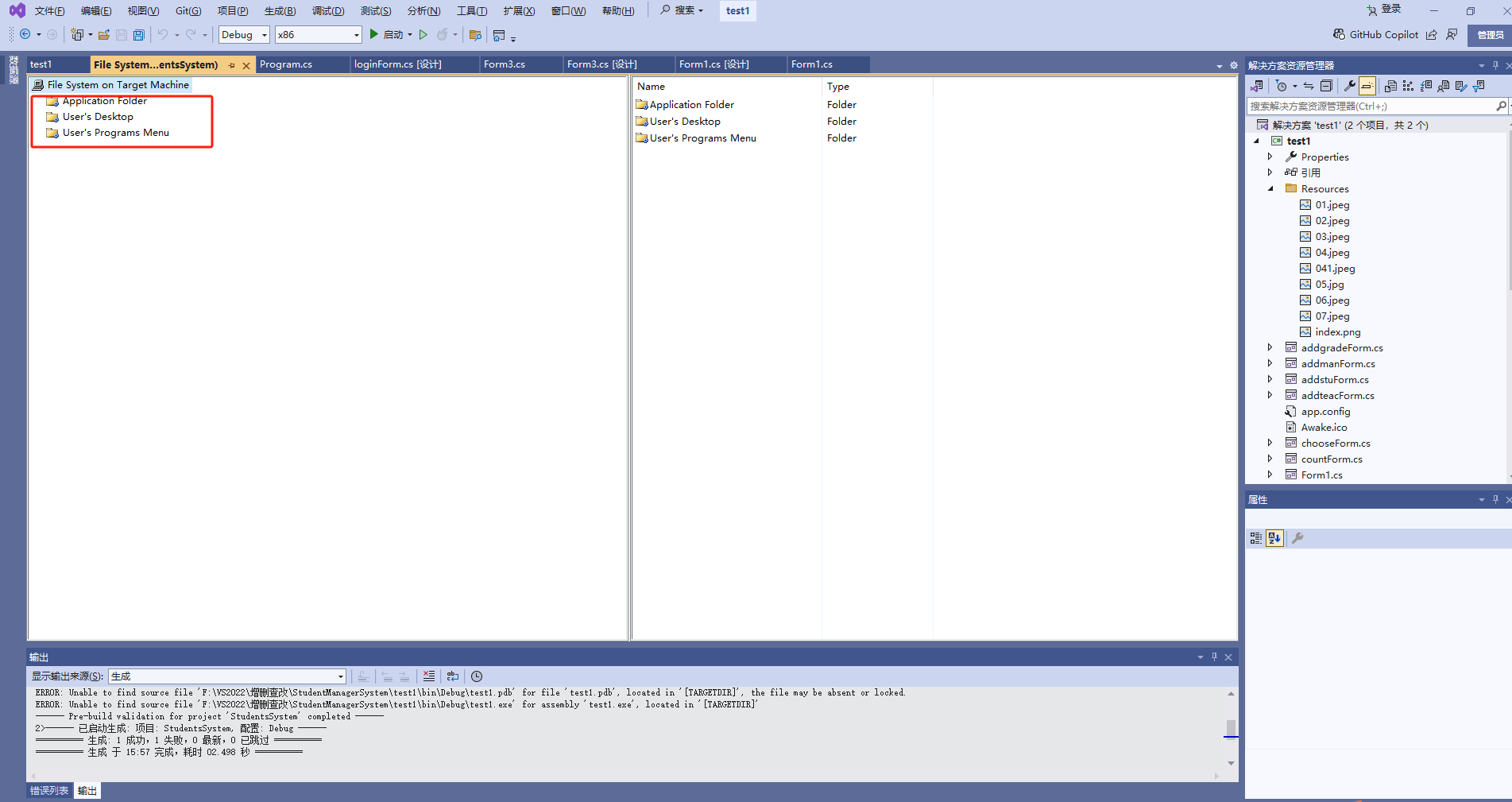Open the 工具(T) menu

pyautogui.click(x=472, y=10)
